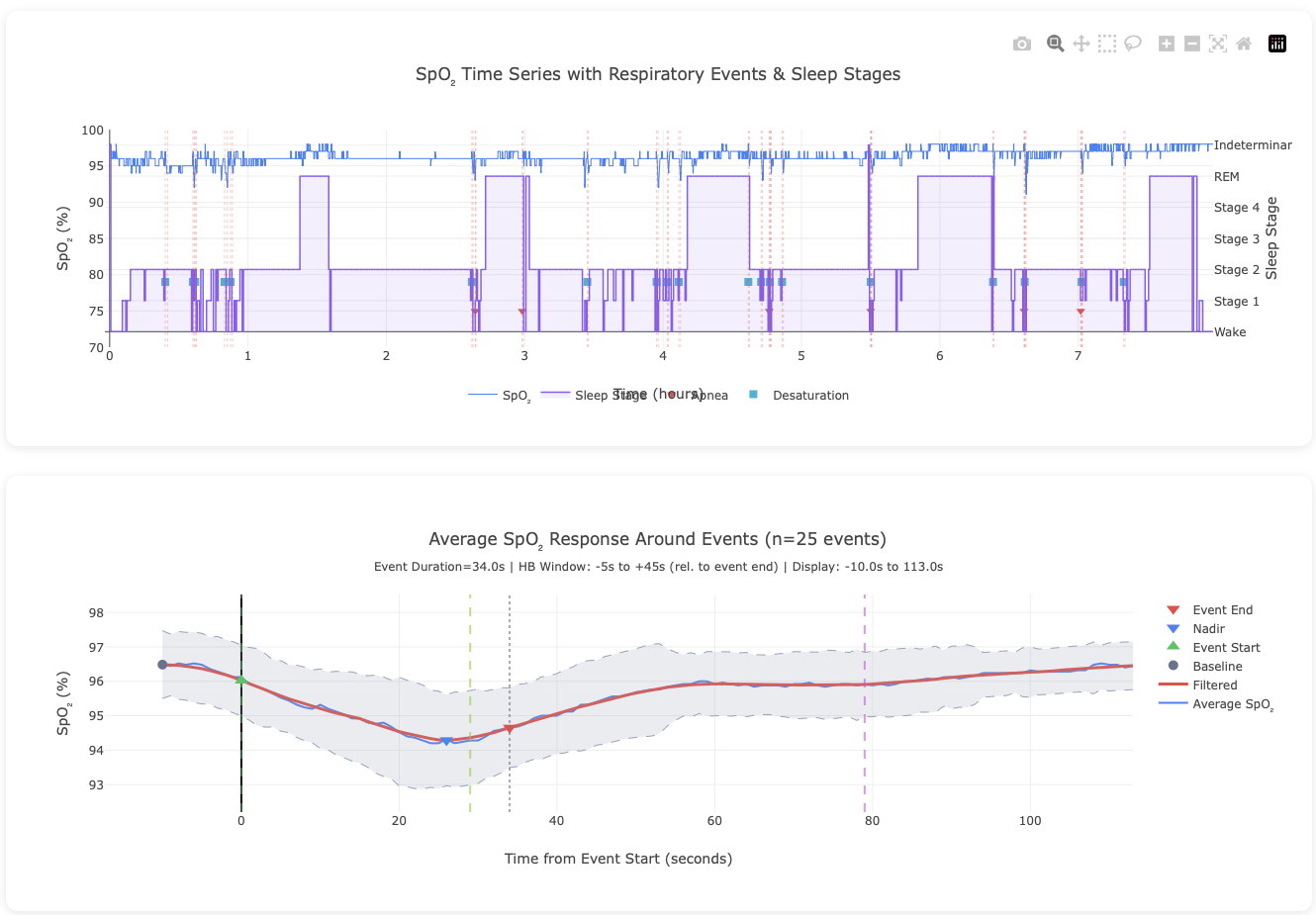Click the blue Nadir marker on curve
The image size is (1316, 915).
tap(446, 741)
